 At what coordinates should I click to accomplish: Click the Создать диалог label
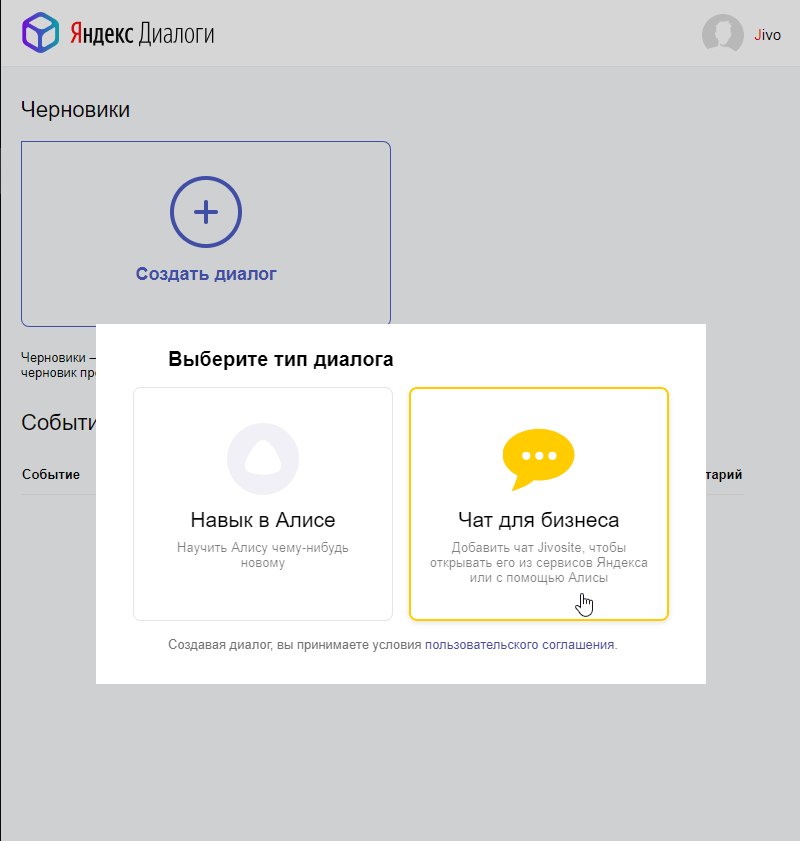pyautogui.click(x=206, y=274)
